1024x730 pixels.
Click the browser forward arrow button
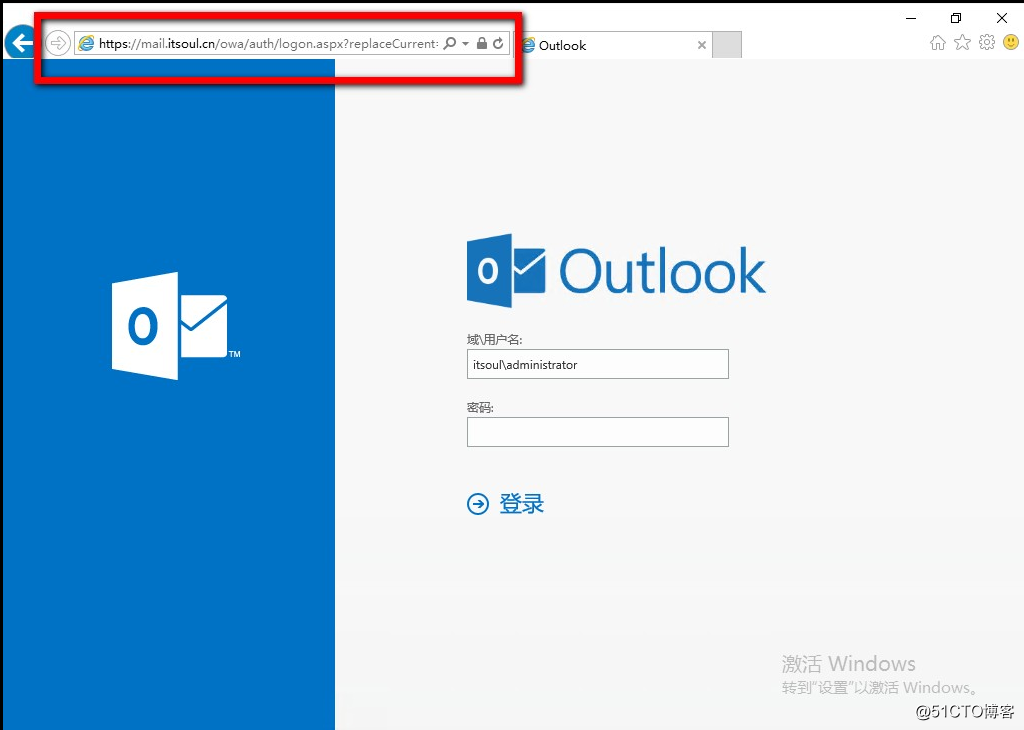(58, 44)
